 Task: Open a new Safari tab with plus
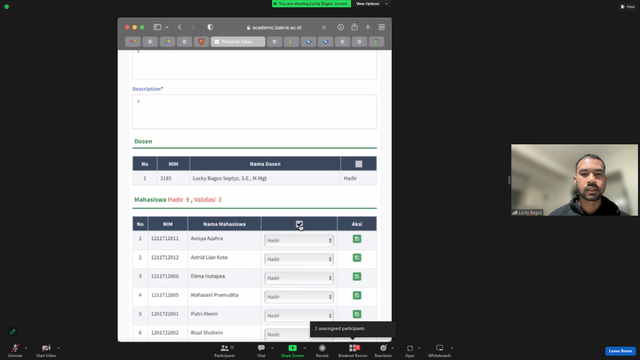point(368,27)
